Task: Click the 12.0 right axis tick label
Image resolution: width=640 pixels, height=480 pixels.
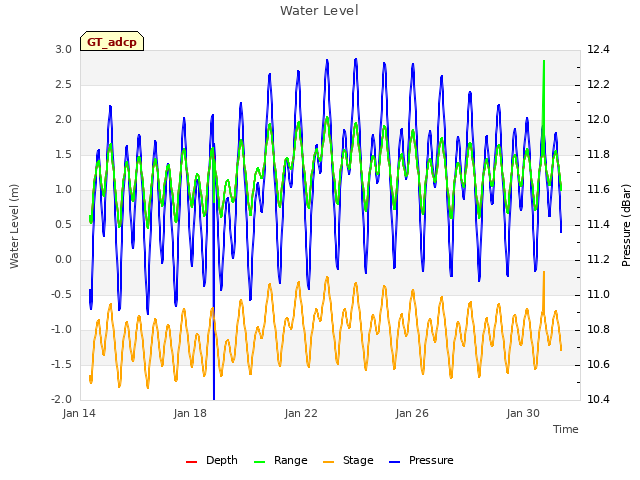Action: pyautogui.click(x=598, y=120)
